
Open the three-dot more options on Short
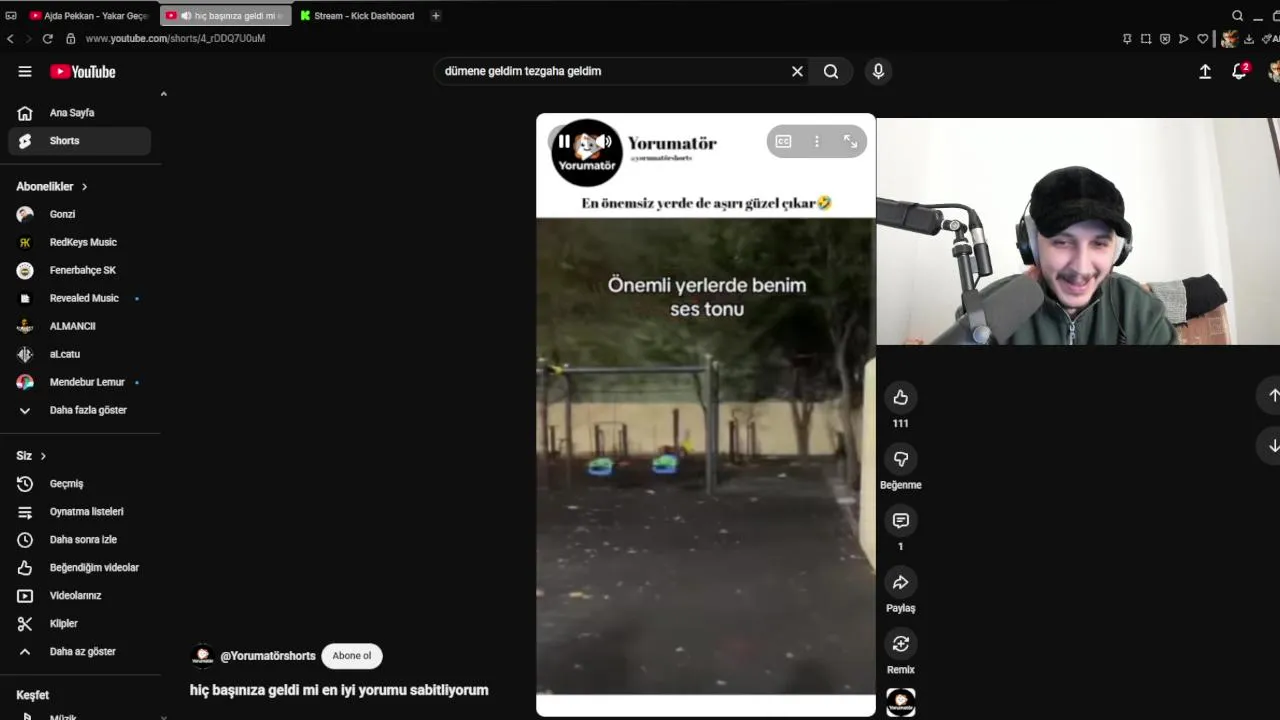pos(816,142)
